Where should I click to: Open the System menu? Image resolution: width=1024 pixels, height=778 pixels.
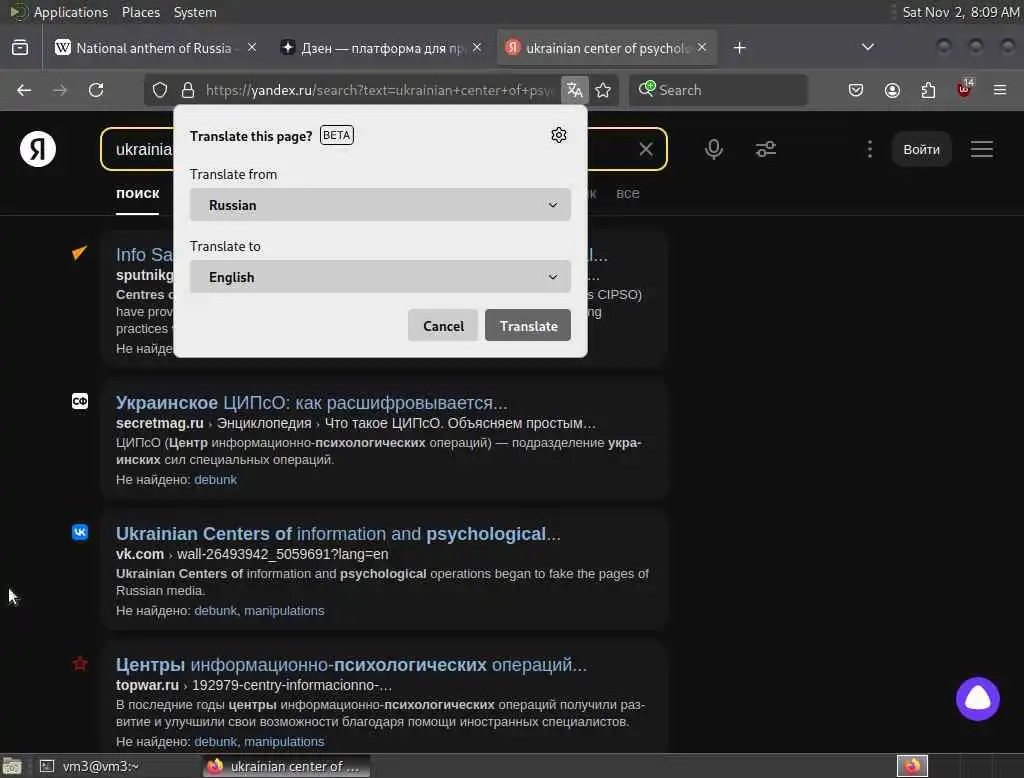(x=195, y=12)
